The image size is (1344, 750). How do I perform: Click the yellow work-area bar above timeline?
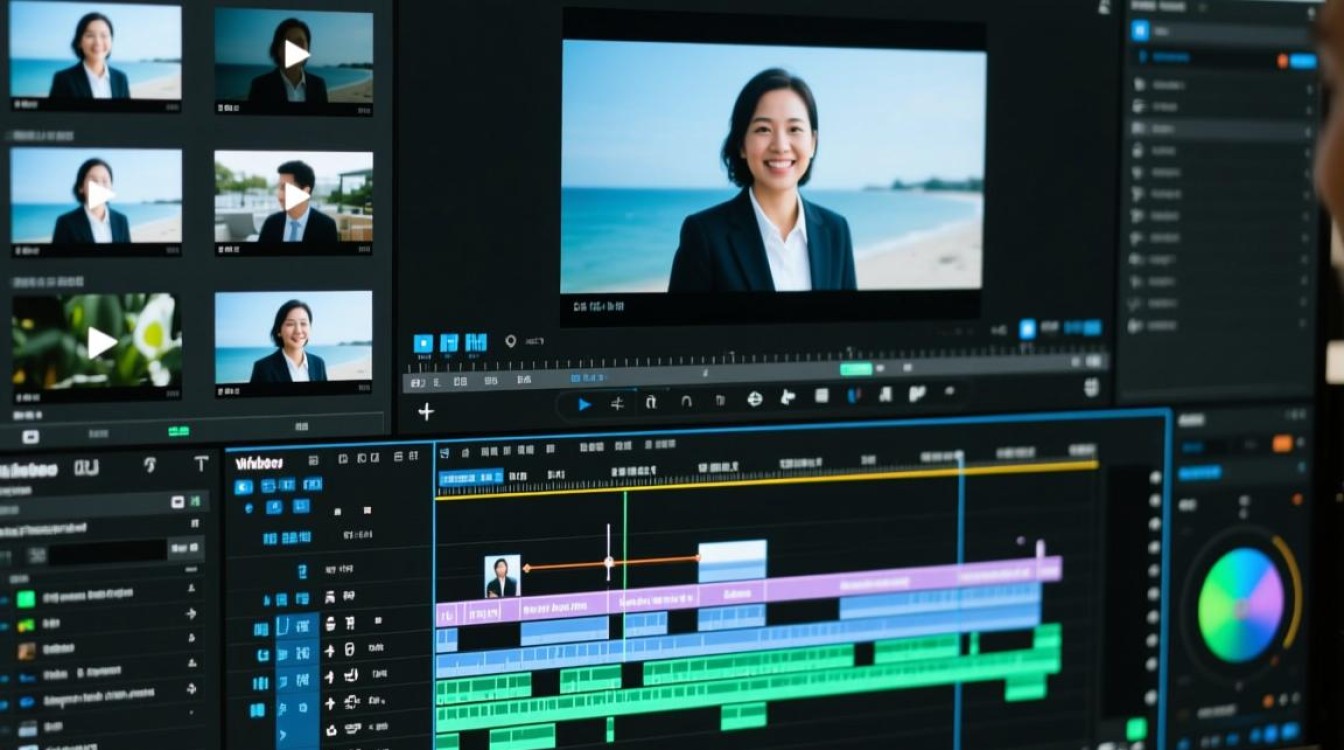(x=767, y=481)
